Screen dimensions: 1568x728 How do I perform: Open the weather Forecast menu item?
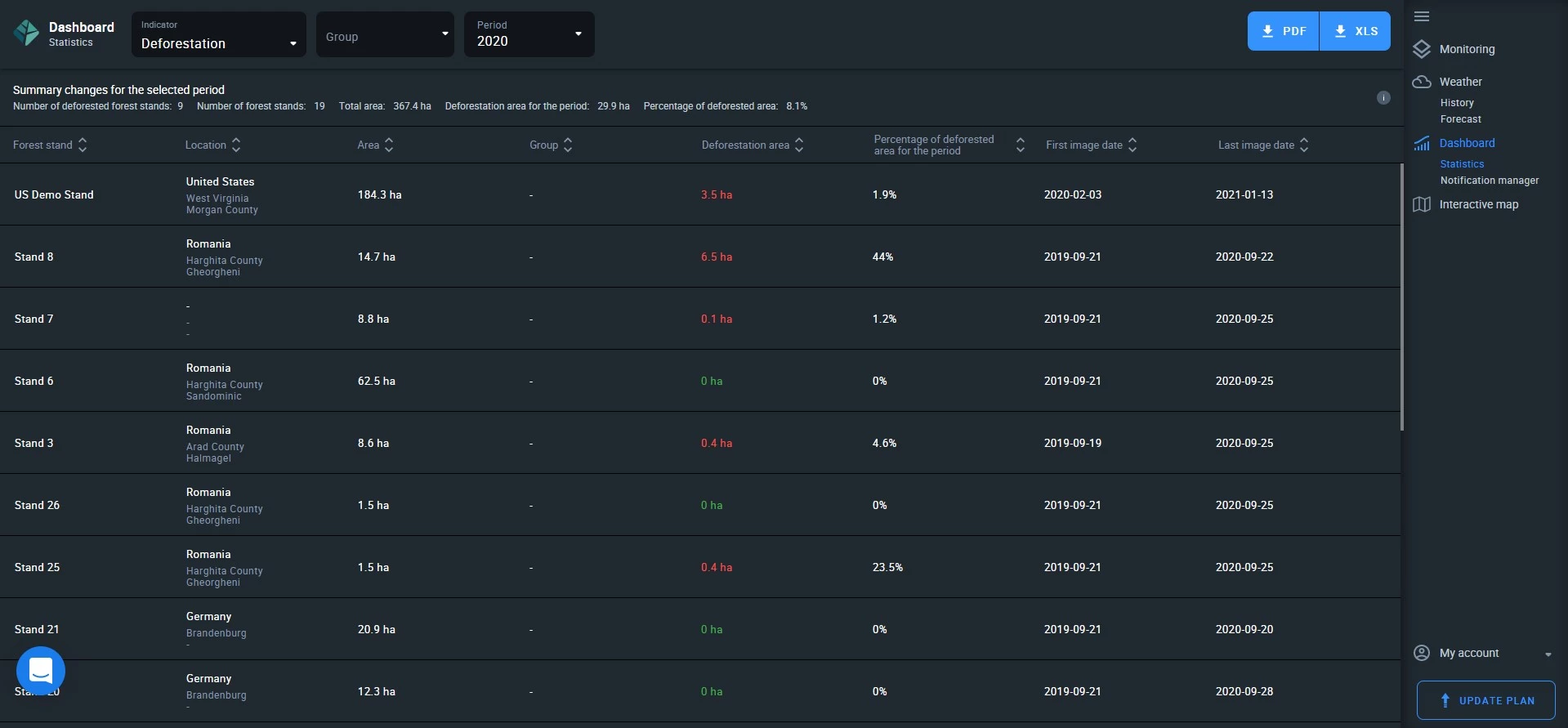1460,119
